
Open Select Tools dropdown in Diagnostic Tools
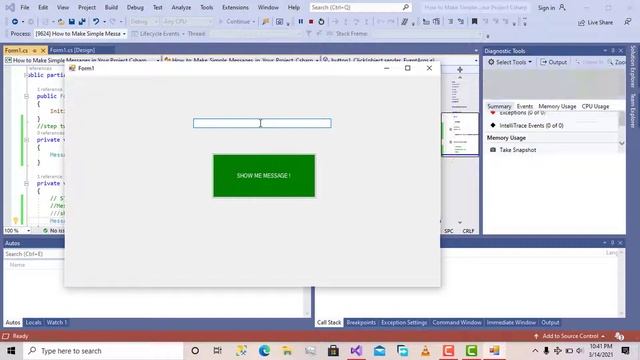point(510,62)
